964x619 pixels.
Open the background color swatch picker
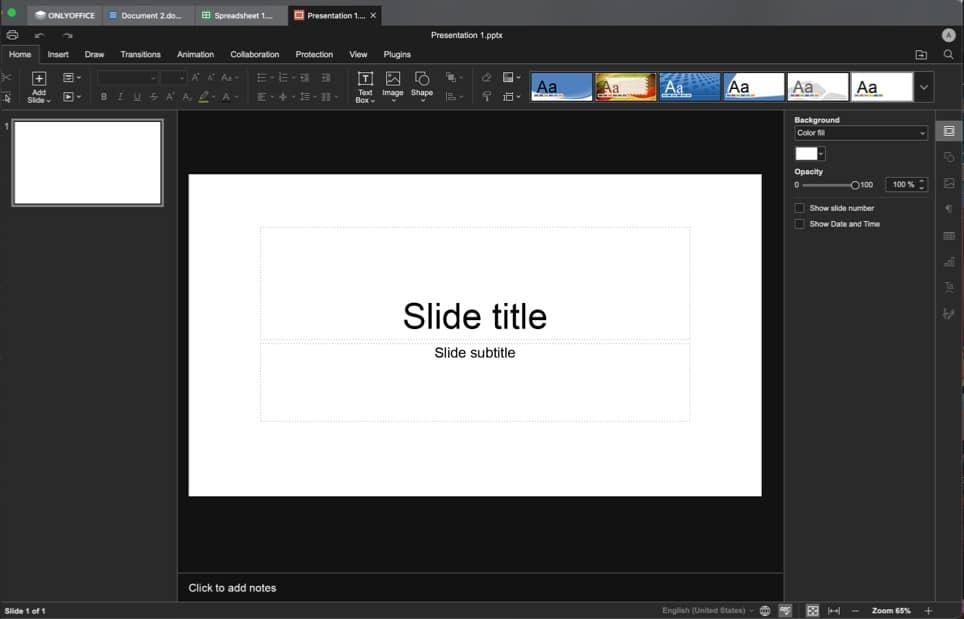click(x=810, y=154)
